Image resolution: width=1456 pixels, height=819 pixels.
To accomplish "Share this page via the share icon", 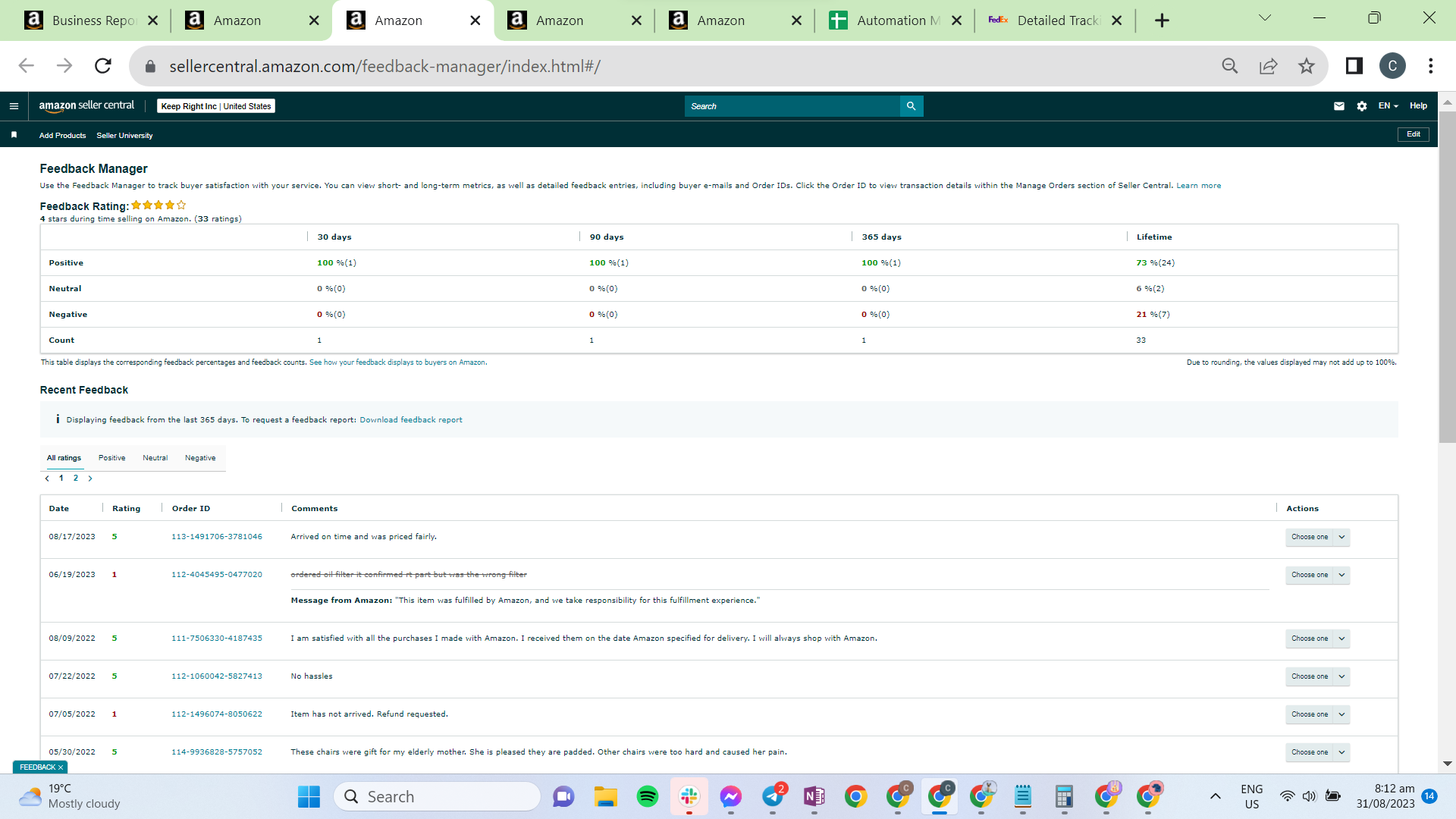I will pyautogui.click(x=1268, y=66).
